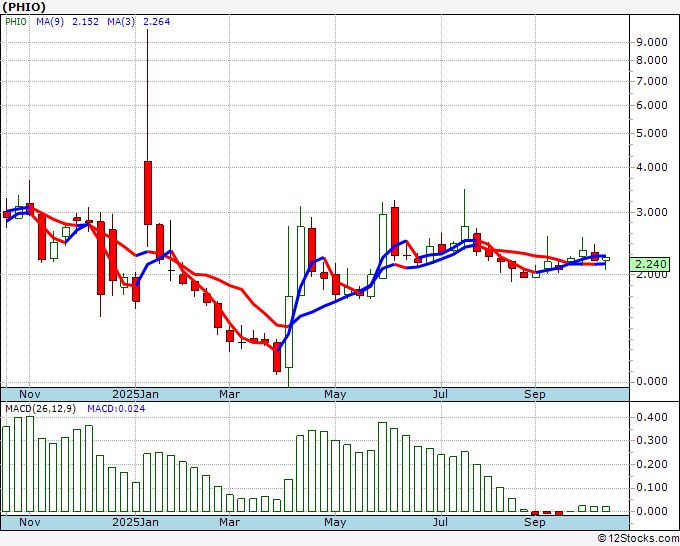Click the Jul marker on price chart axis
Screen dimensions: 680x546
[439, 394]
